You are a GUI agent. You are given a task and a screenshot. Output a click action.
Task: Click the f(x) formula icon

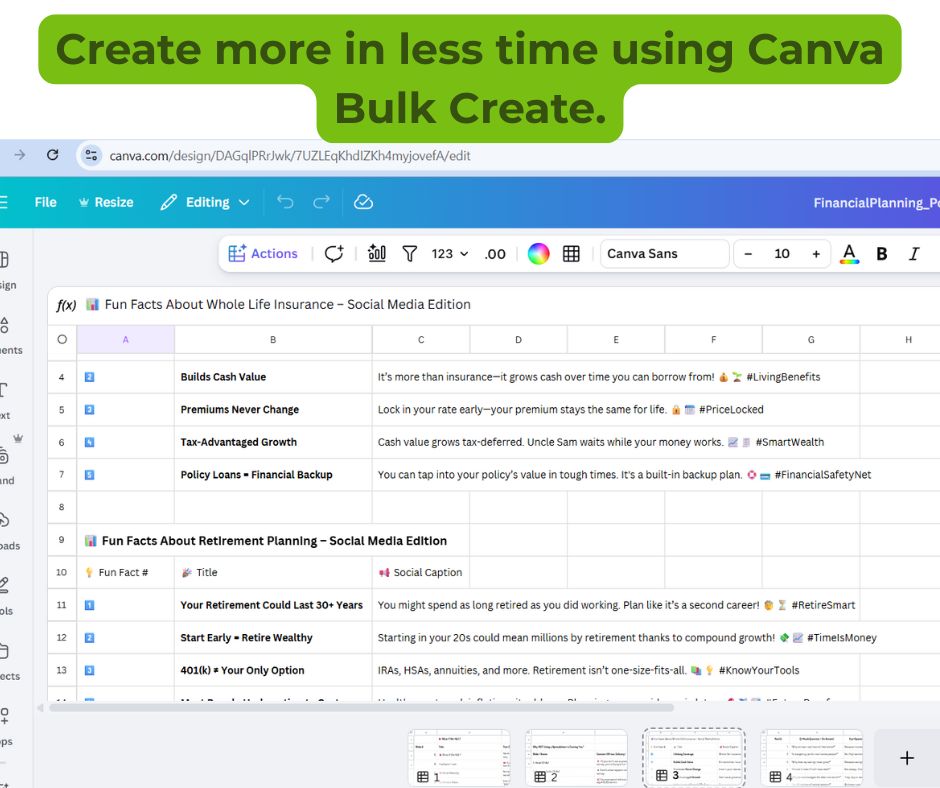pos(66,305)
